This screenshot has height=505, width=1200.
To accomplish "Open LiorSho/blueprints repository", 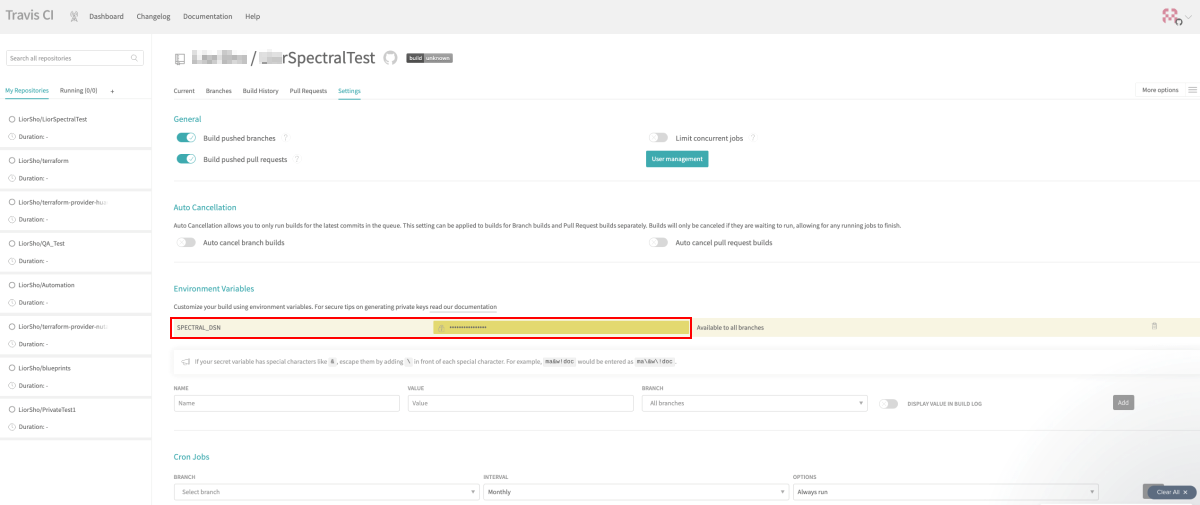I will click(44, 368).
